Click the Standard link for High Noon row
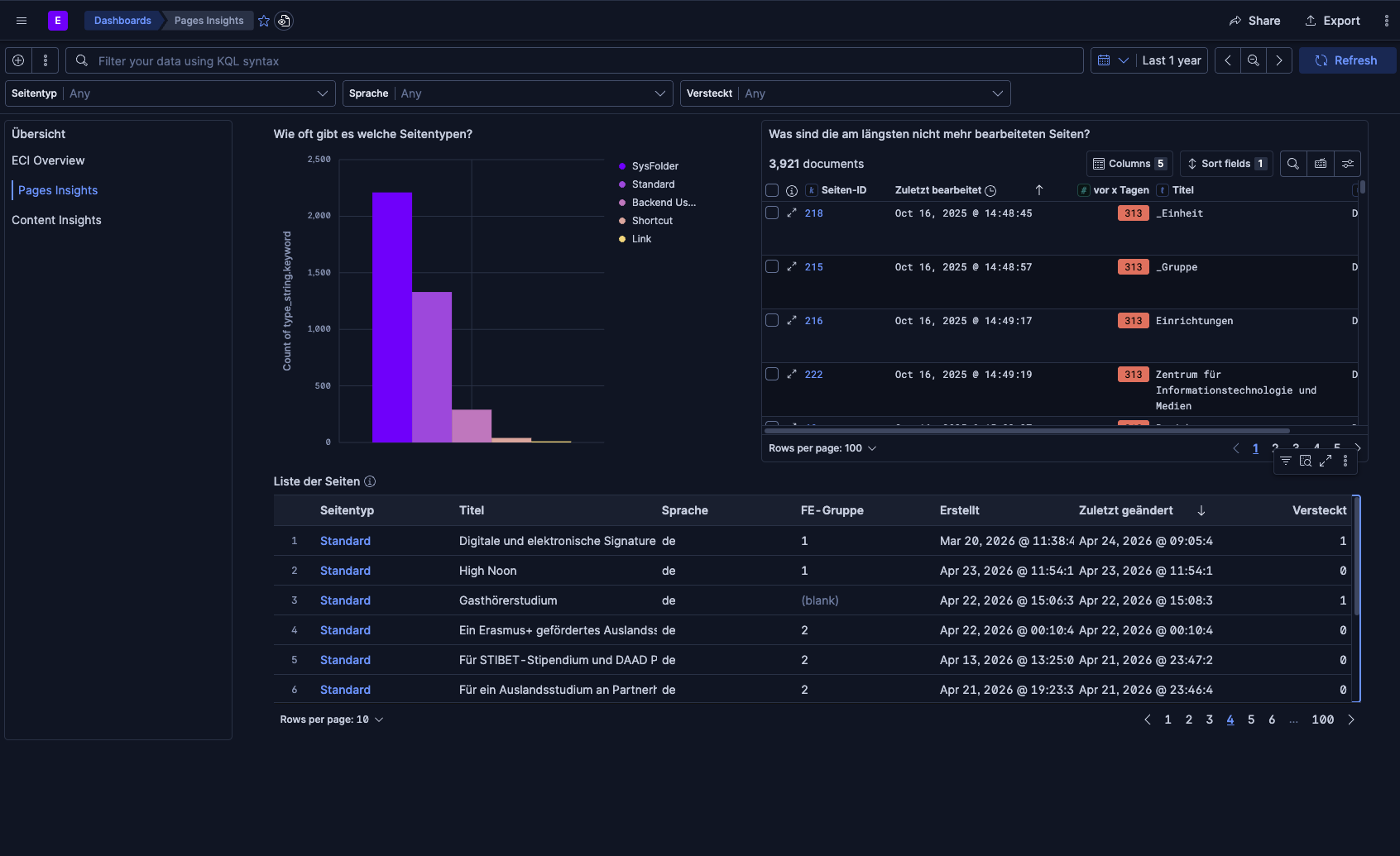This screenshot has height=856, width=1400. (x=345, y=571)
